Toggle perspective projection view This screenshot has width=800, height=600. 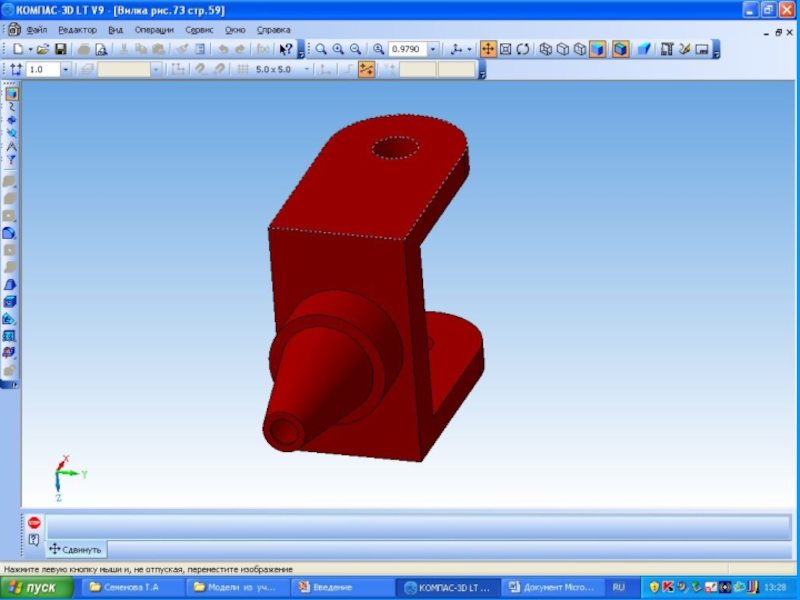[x=644, y=49]
